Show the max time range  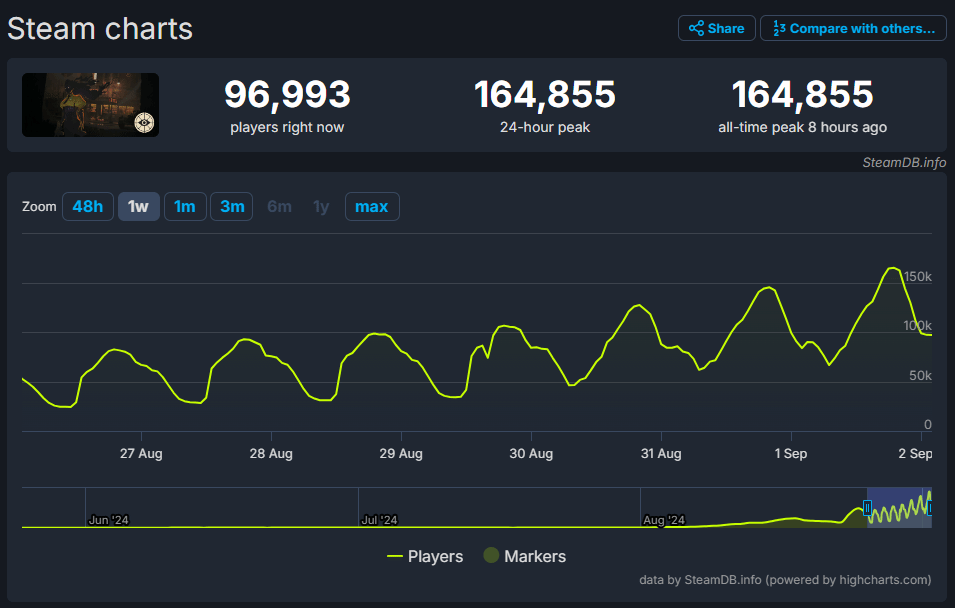coord(372,207)
